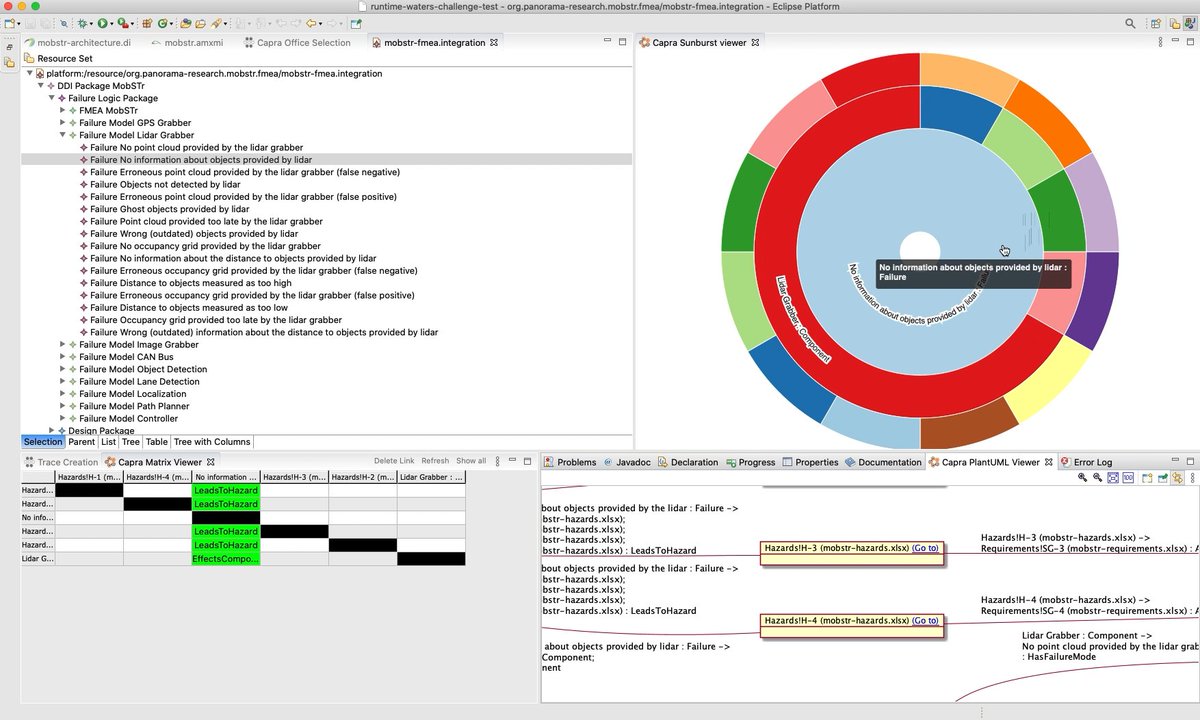Zoom in the PlantUML diagram
1200x720 pixels.
coord(1083,478)
